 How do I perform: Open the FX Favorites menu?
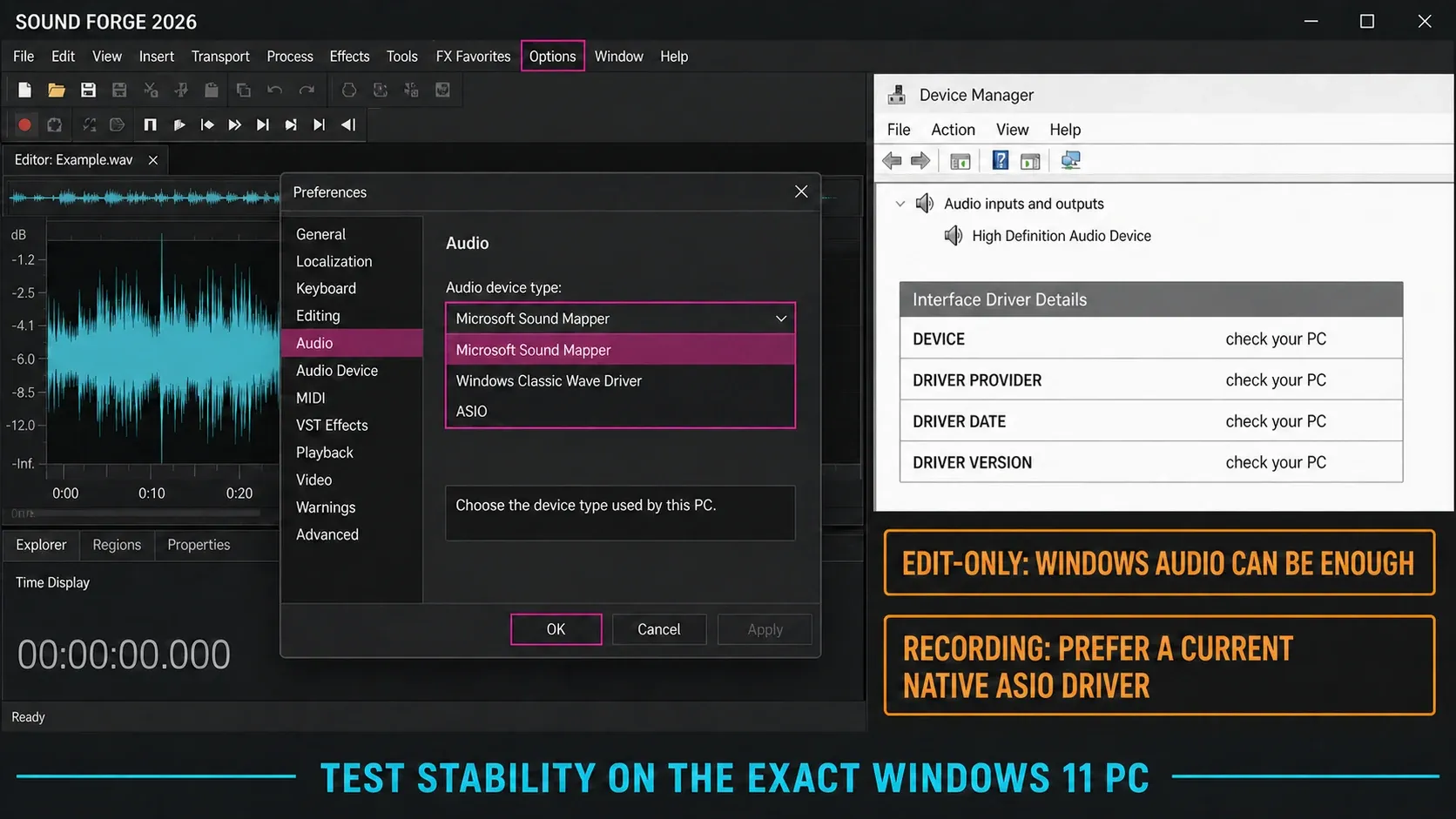(x=473, y=57)
